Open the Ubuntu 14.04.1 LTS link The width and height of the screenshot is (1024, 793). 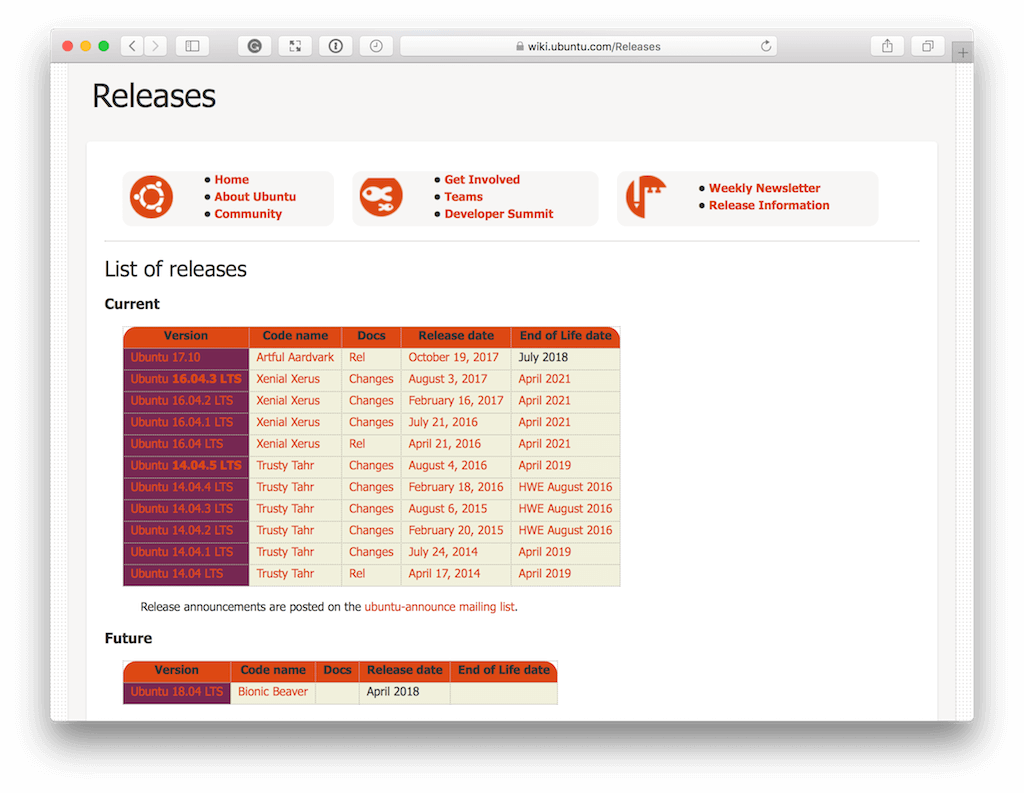[182, 551]
